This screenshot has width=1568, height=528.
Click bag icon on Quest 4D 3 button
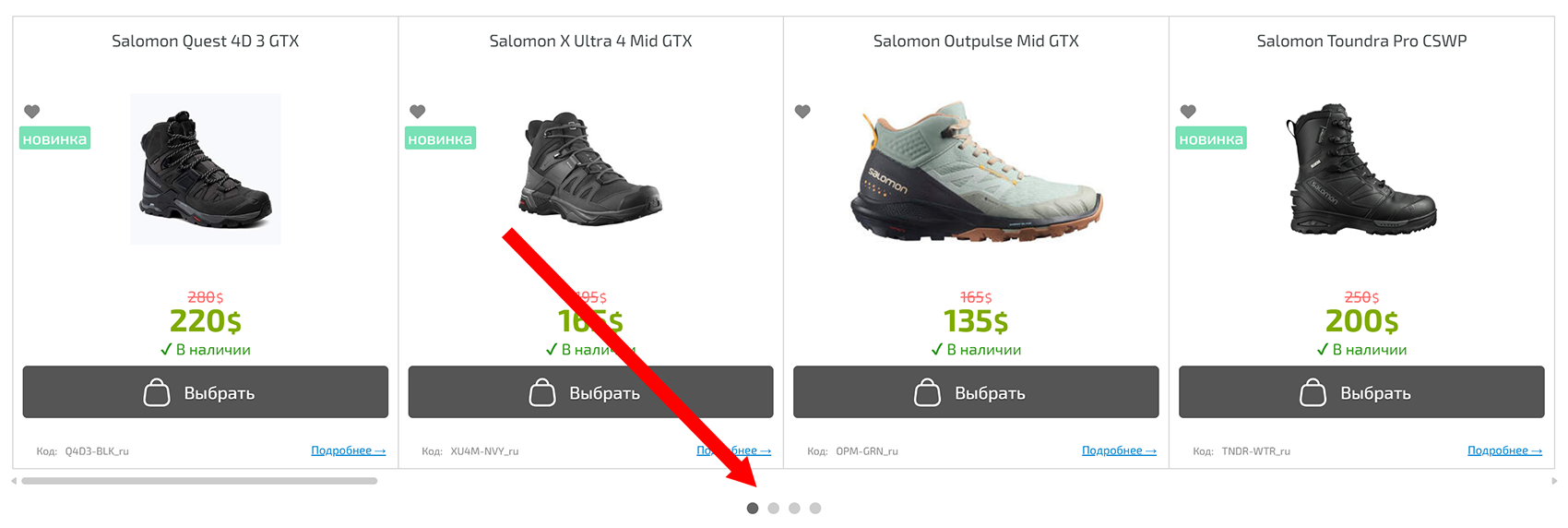pyautogui.click(x=157, y=393)
